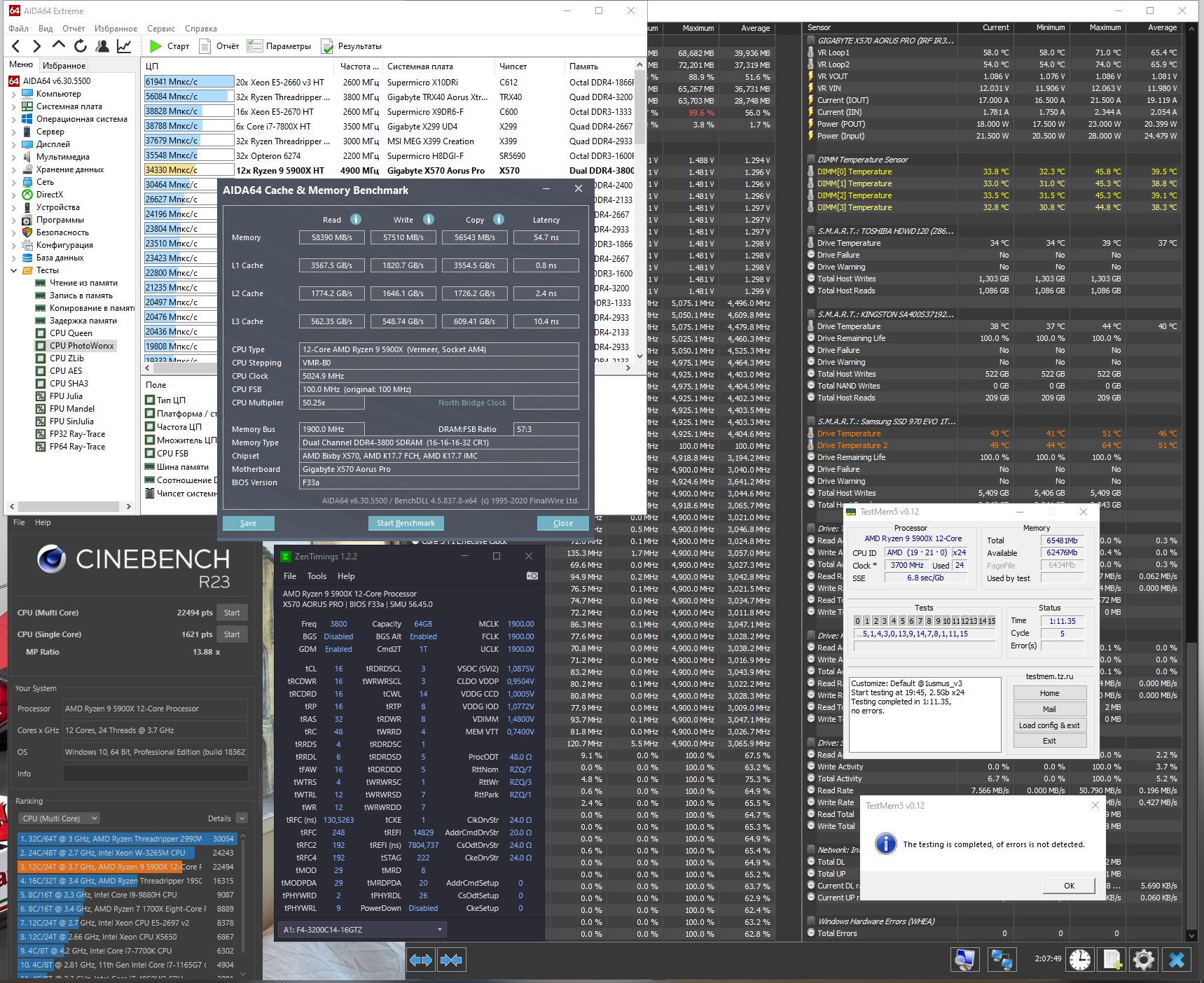Click the HWiNFO expand-columns arrows icon

[421, 960]
